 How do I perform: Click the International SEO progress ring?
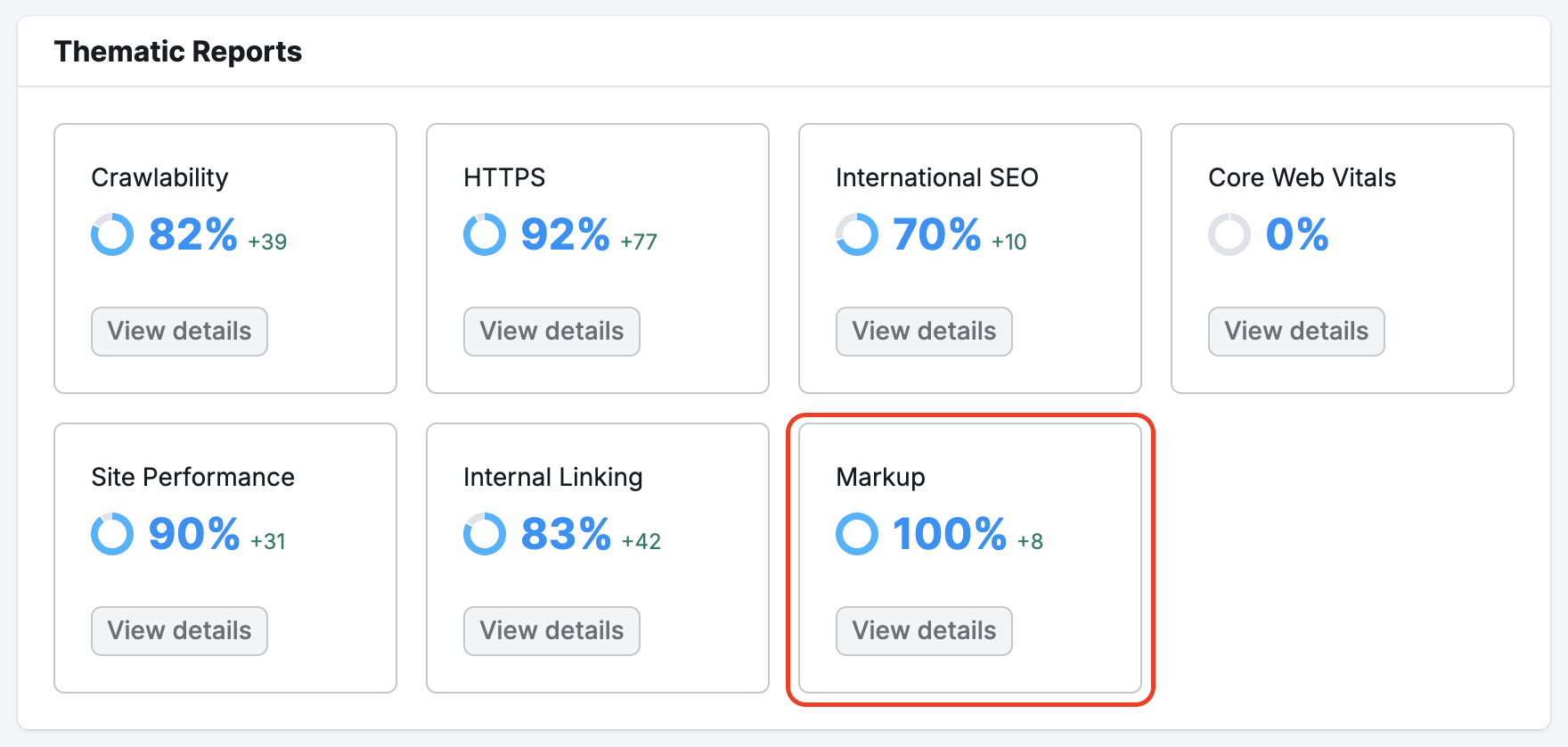[x=857, y=234]
